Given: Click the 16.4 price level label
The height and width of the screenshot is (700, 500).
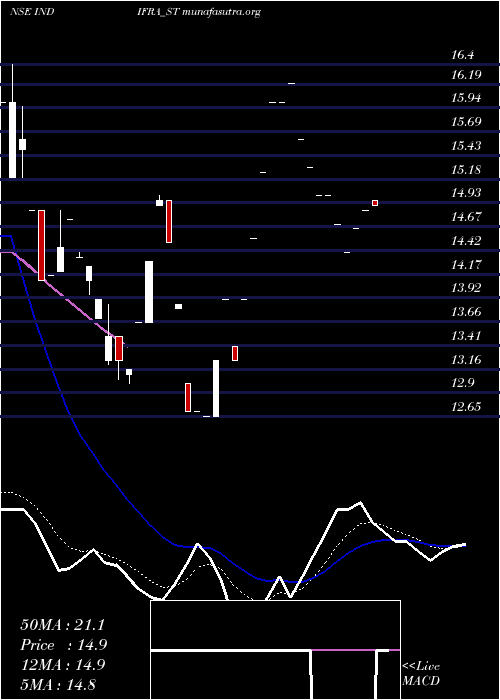Looking at the screenshot, I should [462, 55].
